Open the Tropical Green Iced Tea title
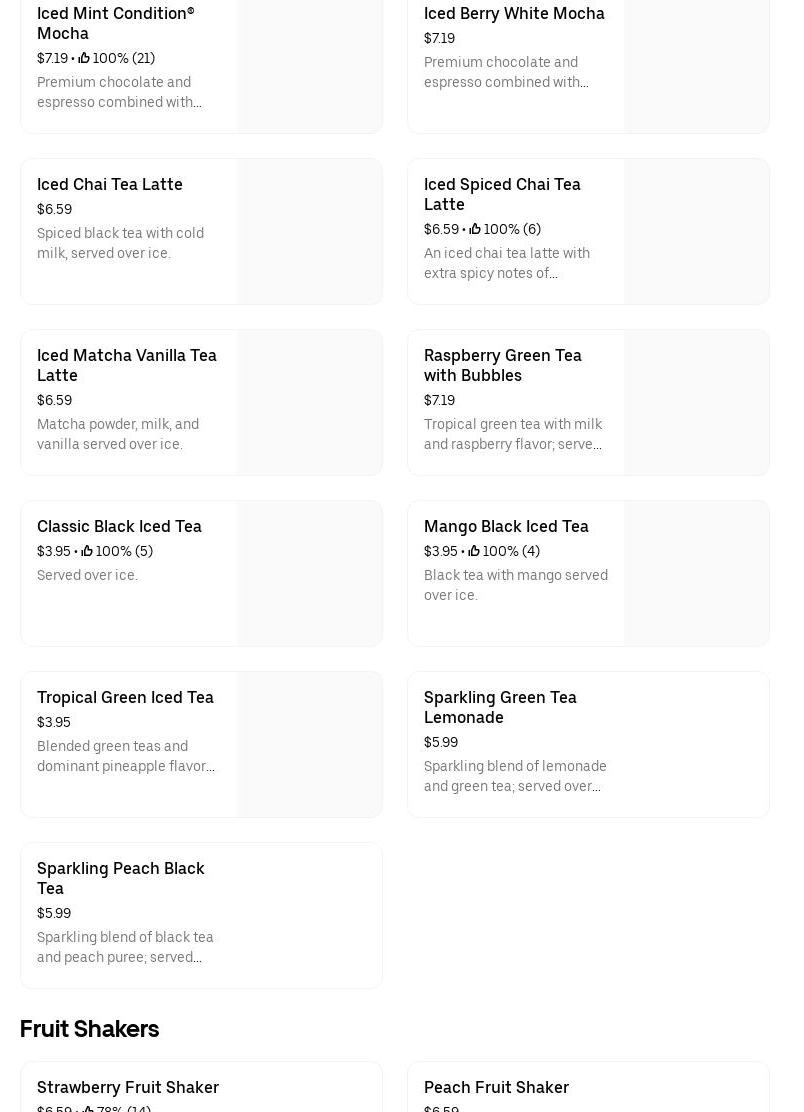804x1112 pixels. [x=125, y=697]
